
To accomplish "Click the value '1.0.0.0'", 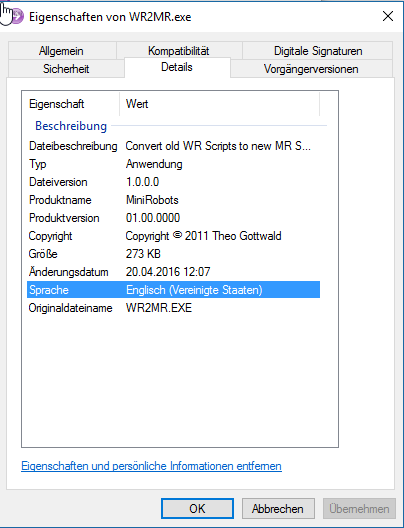I will [x=142, y=182].
